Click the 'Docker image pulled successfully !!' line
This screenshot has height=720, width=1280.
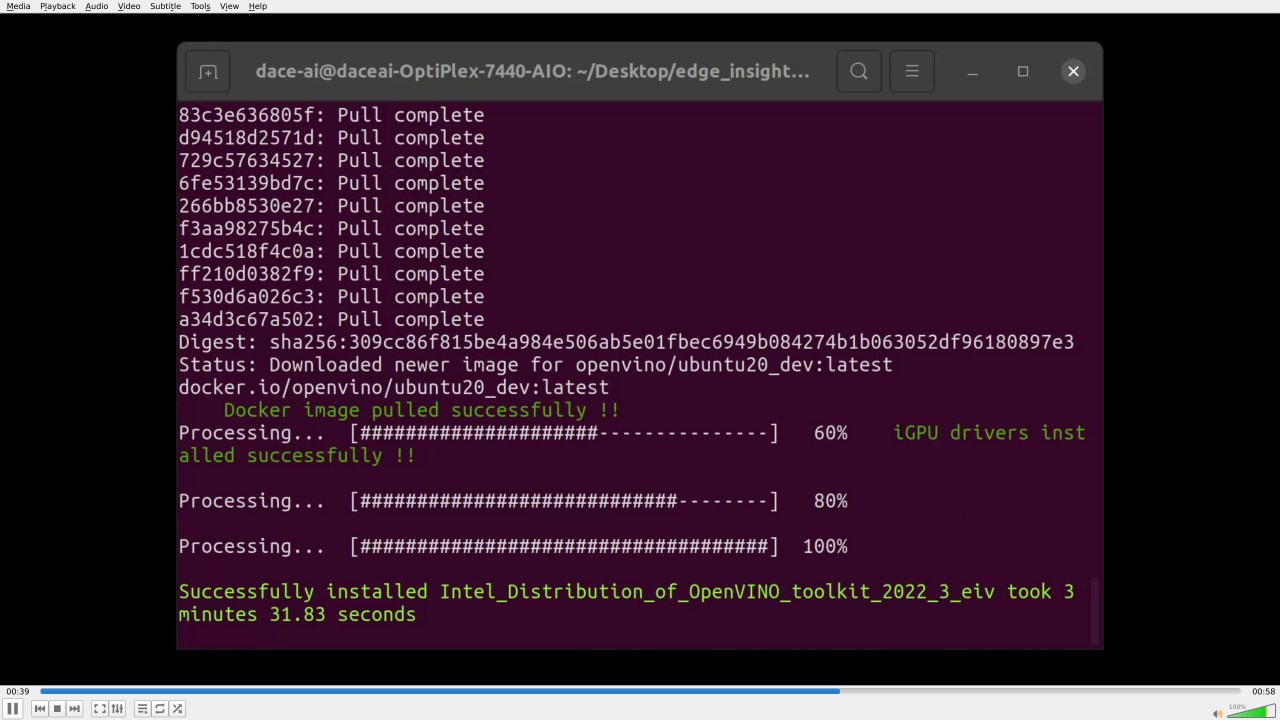[421, 410]
